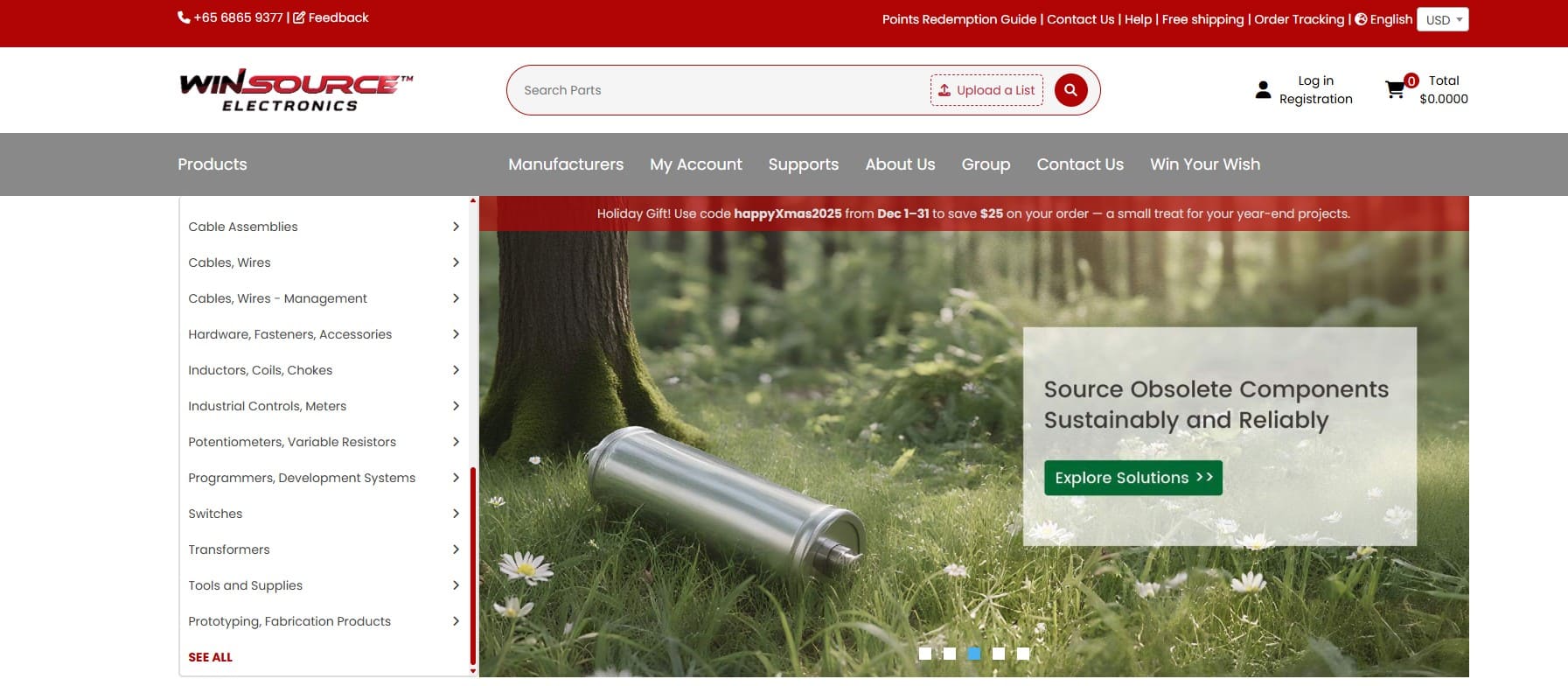Click the globe language icon
1568x686 pixels.
(x=1361, y=19)
